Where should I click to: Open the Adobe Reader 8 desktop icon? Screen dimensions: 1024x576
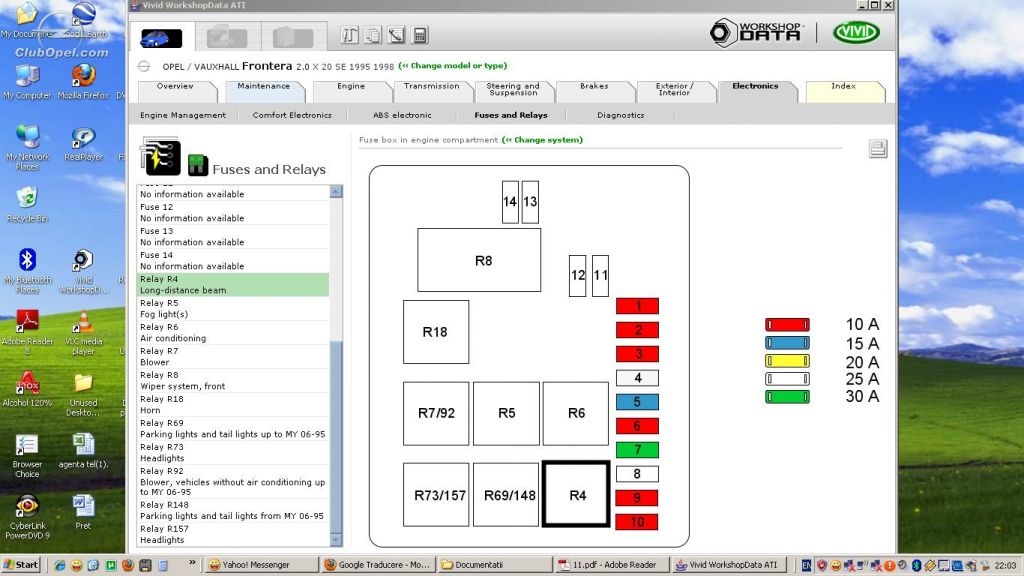coord(27,332)
